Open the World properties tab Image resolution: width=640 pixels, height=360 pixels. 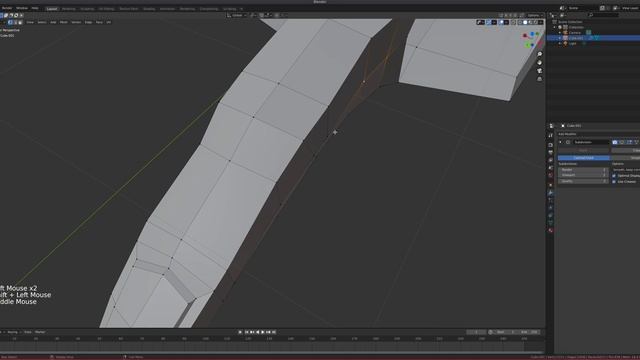550,175
